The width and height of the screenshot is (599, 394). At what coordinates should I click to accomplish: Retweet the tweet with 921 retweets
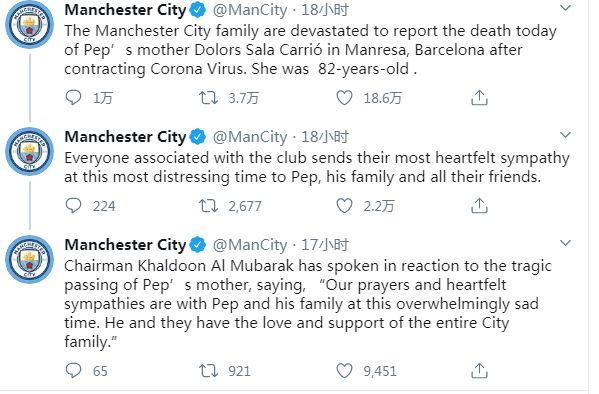pyautogui.click(x=208, y=371)
